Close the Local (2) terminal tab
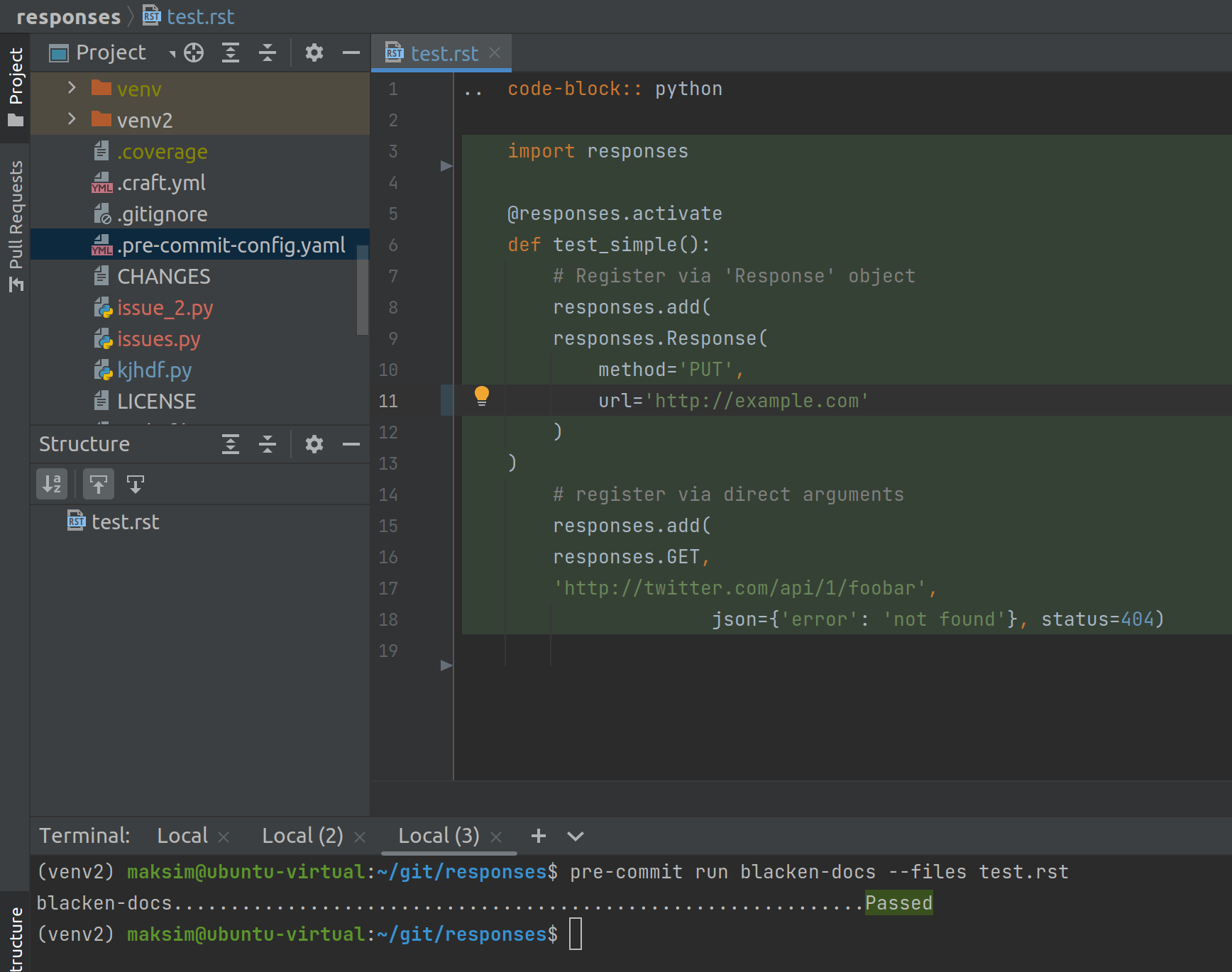1232x972 pixels. [360, 837]
